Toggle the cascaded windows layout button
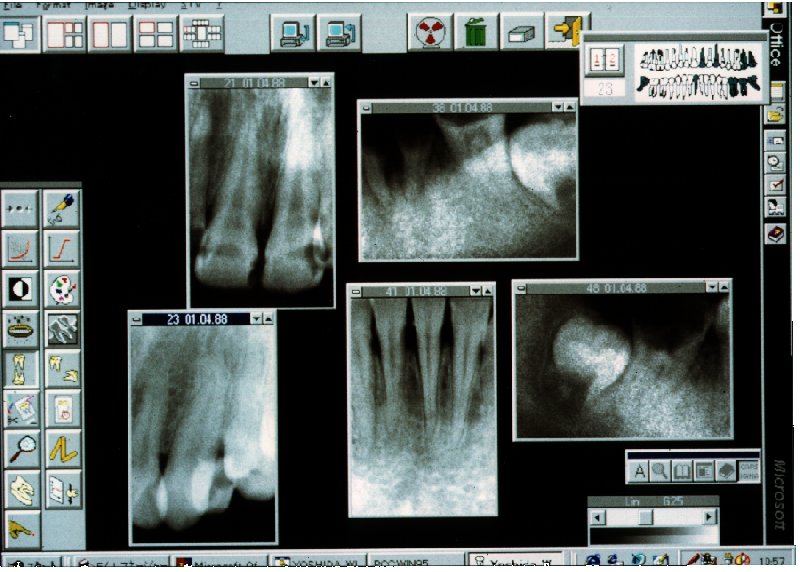800x572 pixels. 19,34
